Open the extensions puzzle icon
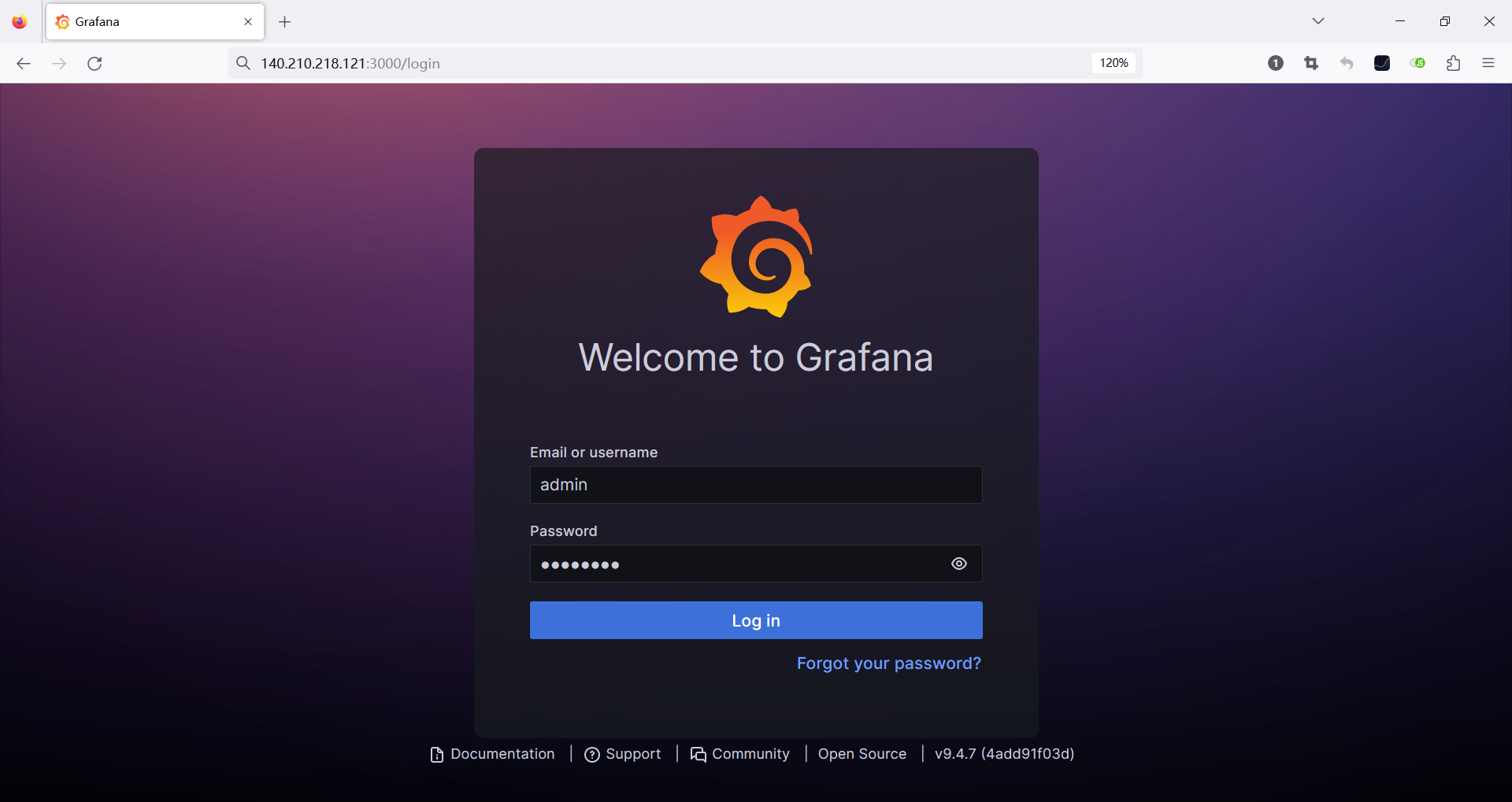The width and height of the screenshot is (1512, 802). pos(1453,64)
